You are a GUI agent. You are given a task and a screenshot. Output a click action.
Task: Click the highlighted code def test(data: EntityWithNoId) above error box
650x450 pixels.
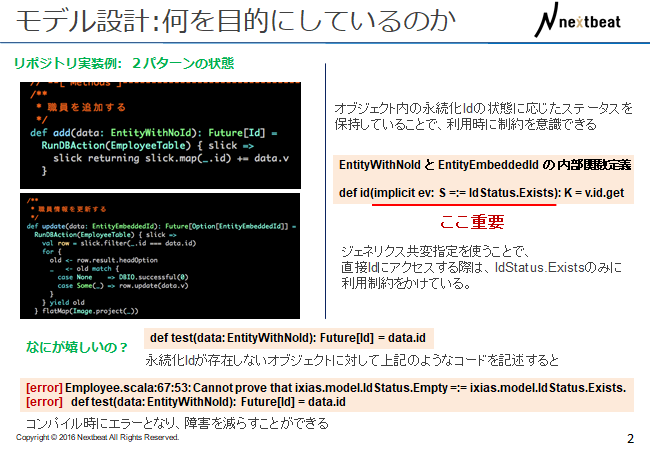pyautogui.click(x=289, y=338)
